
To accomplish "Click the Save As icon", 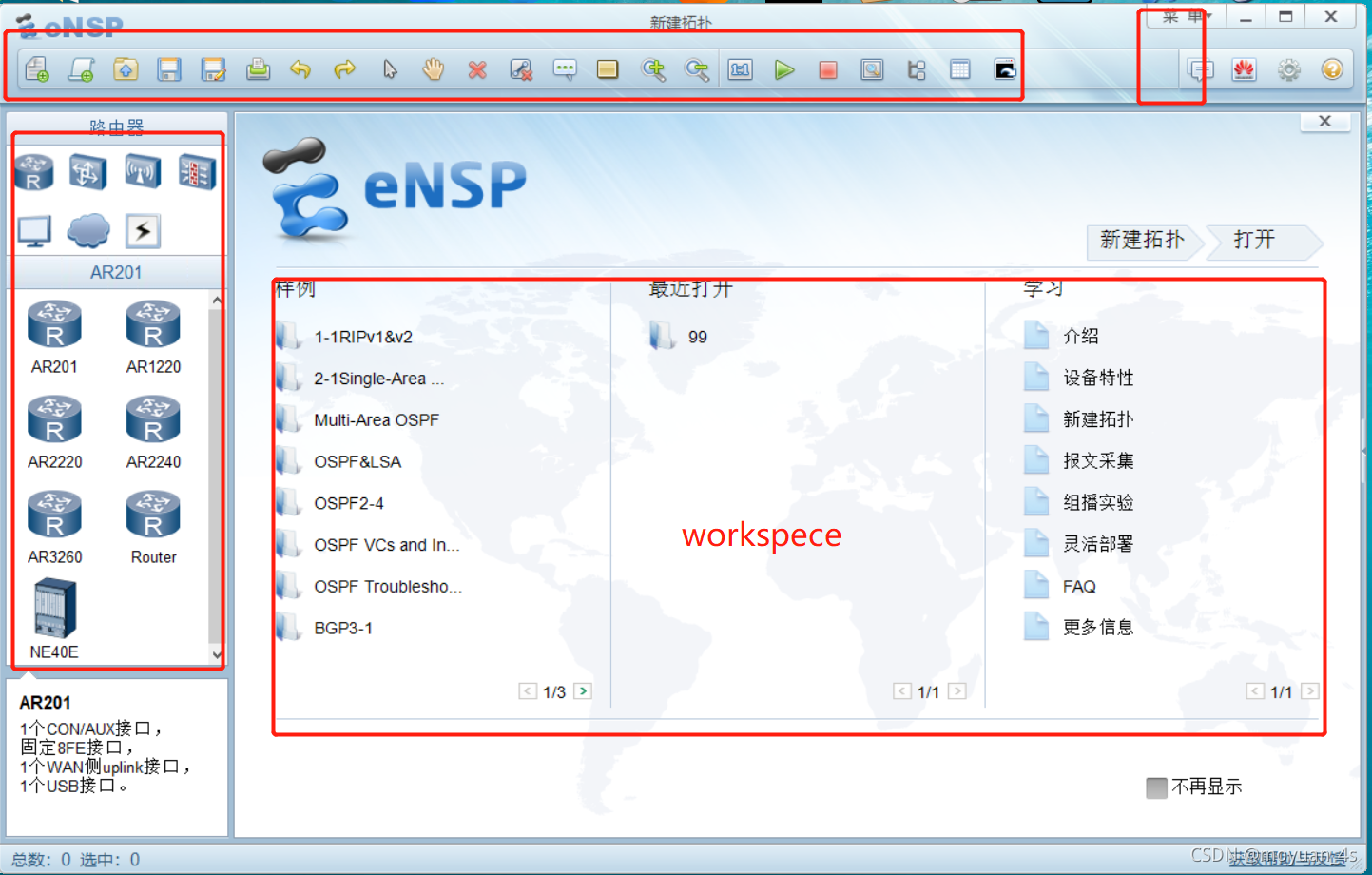I will (214, 69).
